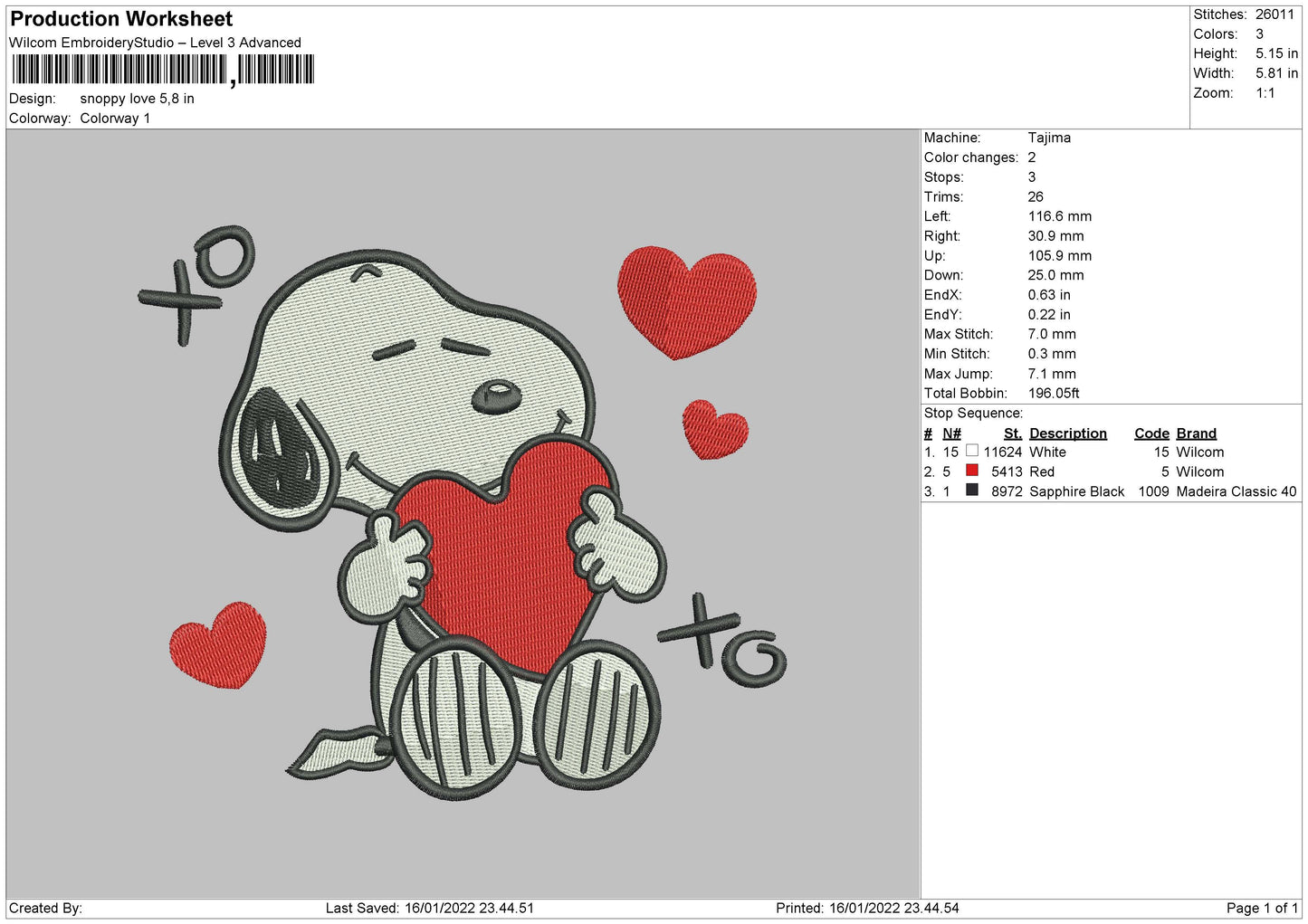Click the Page 1 of 1 indicator
Viewport: 1308px width, 924px height.
click(1262, 908)
